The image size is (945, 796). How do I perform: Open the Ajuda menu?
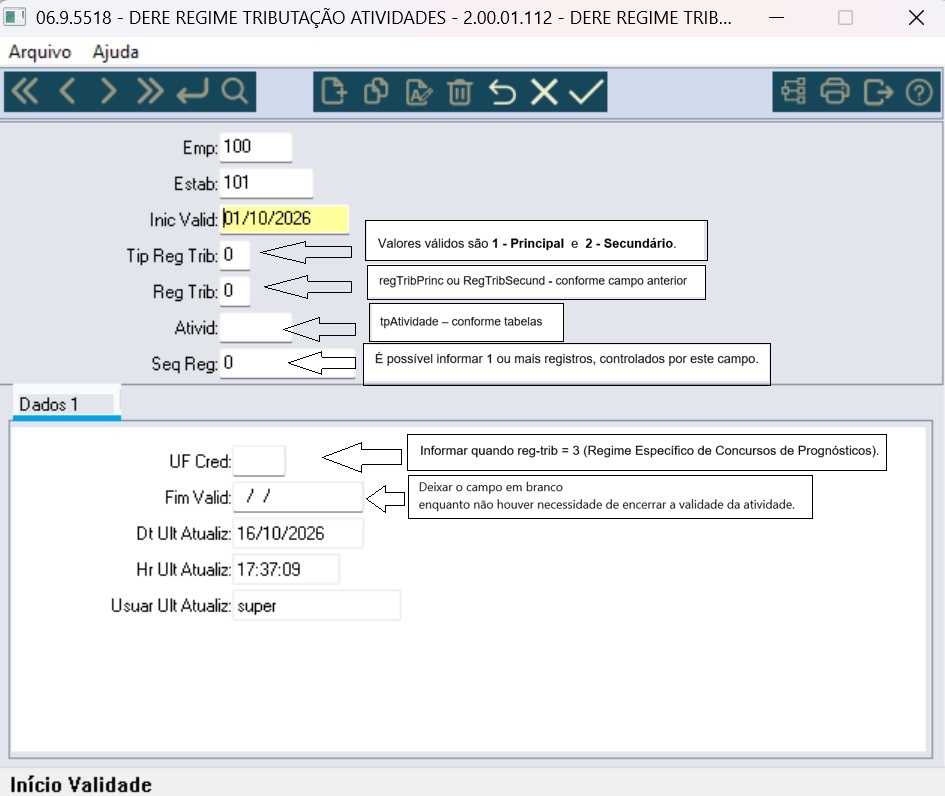click(x=116, y=52)
